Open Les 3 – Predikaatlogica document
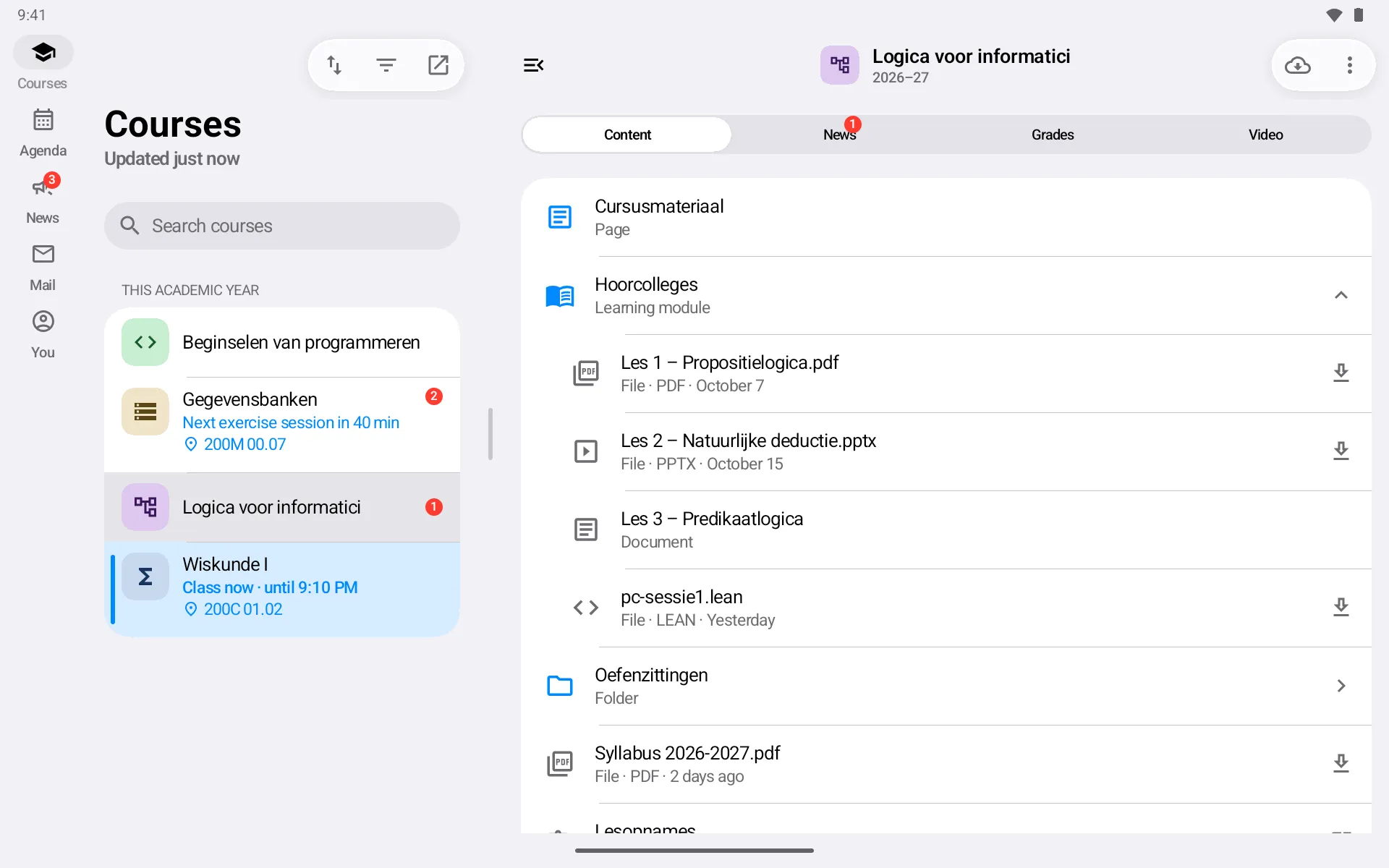This screenshot has width=1389, height=868. click(x=946, y=529)
